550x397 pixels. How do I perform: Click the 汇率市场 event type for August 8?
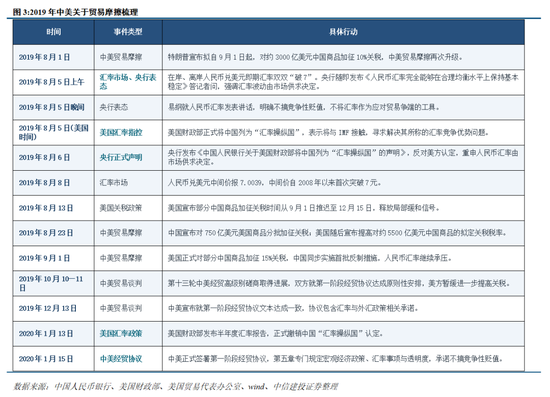click(114, 183)
